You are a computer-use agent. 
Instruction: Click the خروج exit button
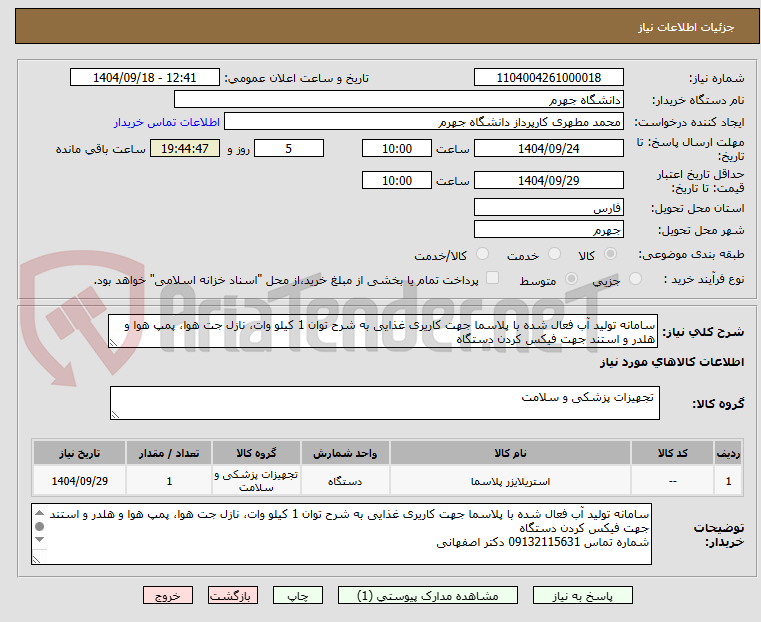point(168,595)
